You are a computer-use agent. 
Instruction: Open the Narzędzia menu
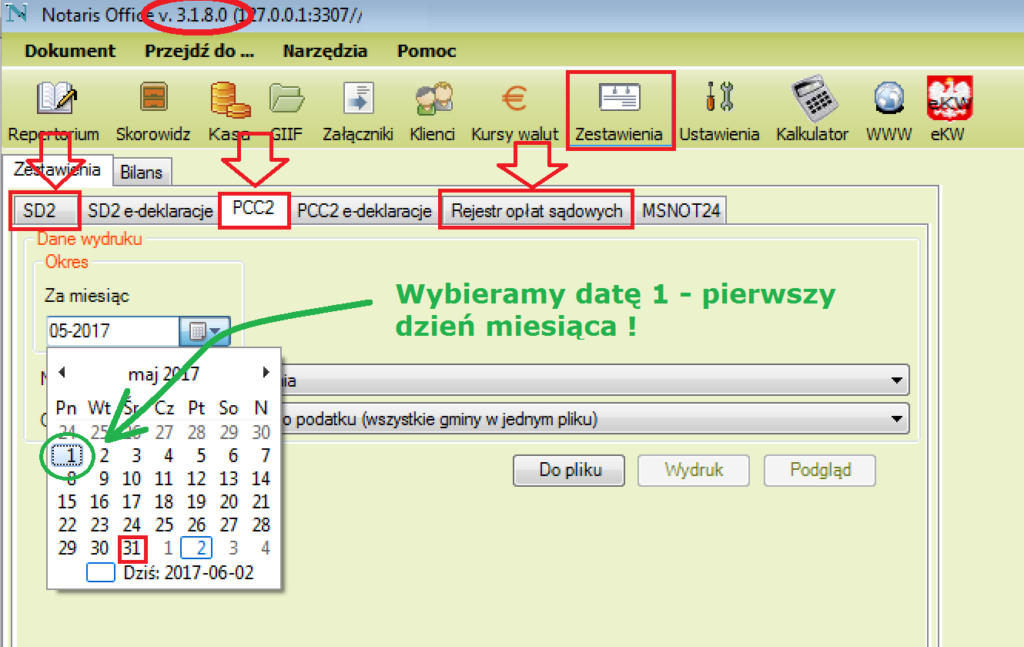click(x=325, y=51)
